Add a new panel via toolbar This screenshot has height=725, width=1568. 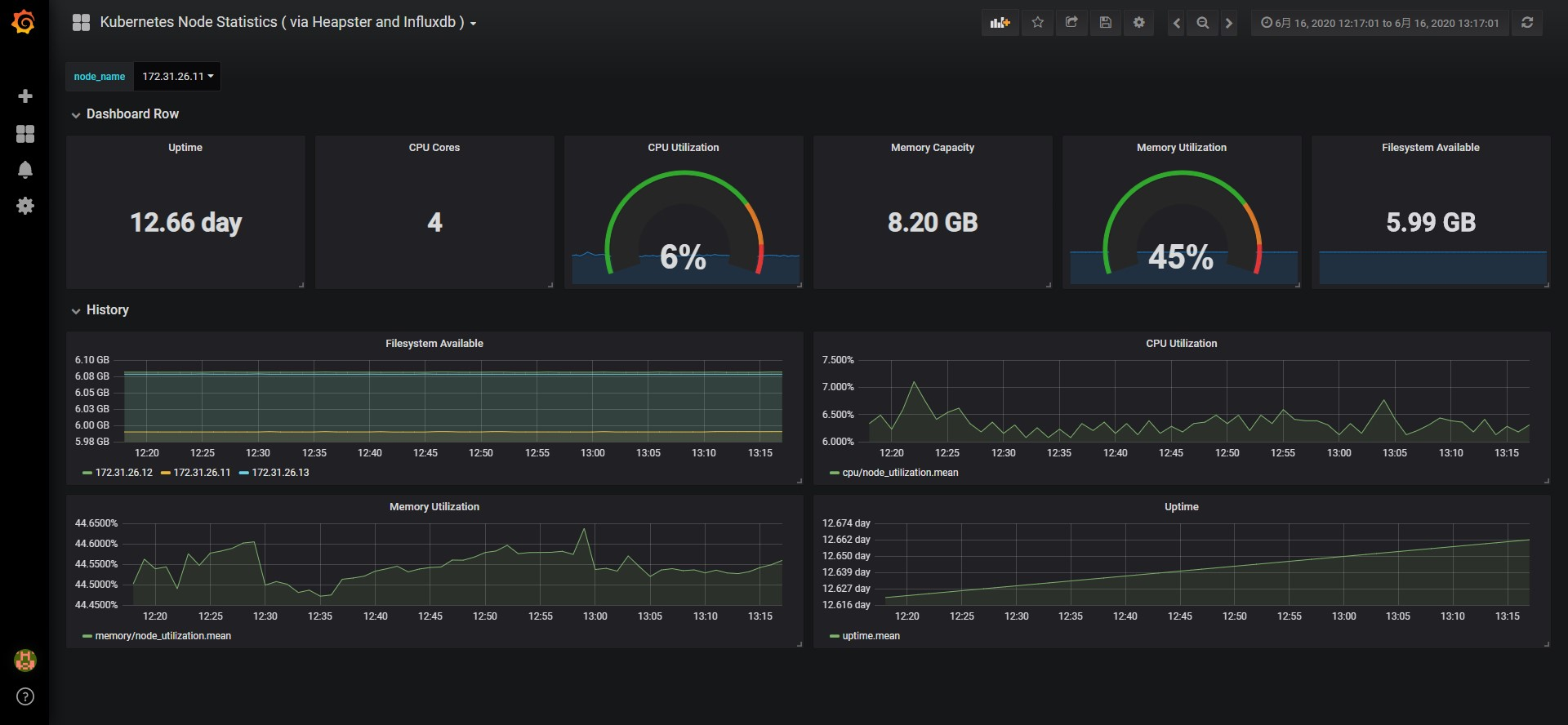(x=1000, y=23)
